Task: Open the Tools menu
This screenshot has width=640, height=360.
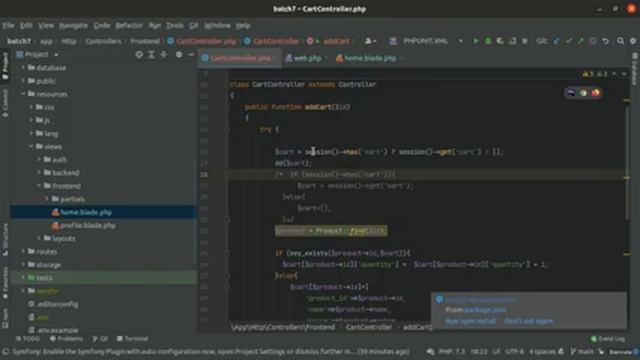Action: coord(175,25)
